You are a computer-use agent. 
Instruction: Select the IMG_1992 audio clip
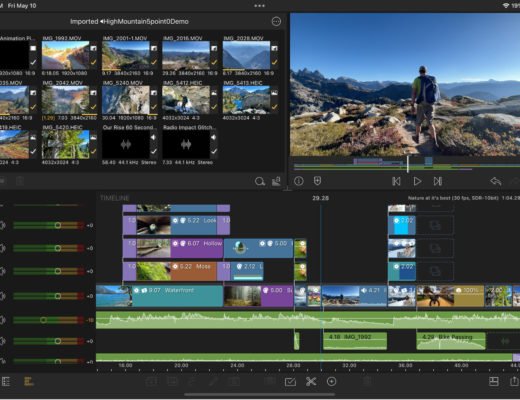point(355,341)
